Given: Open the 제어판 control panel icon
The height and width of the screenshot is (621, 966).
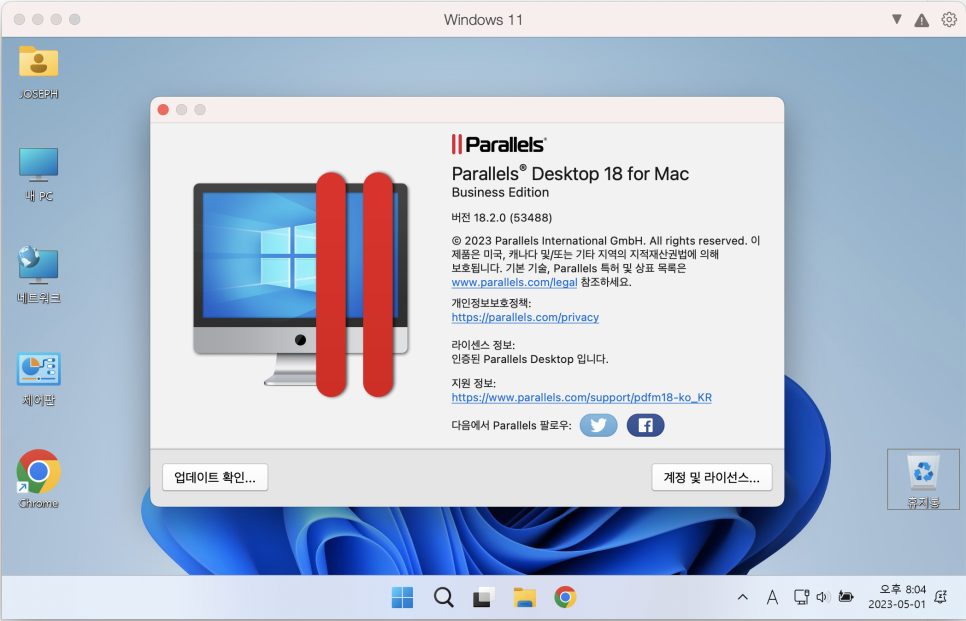Looking at the screenshot, I should (38, 379).
